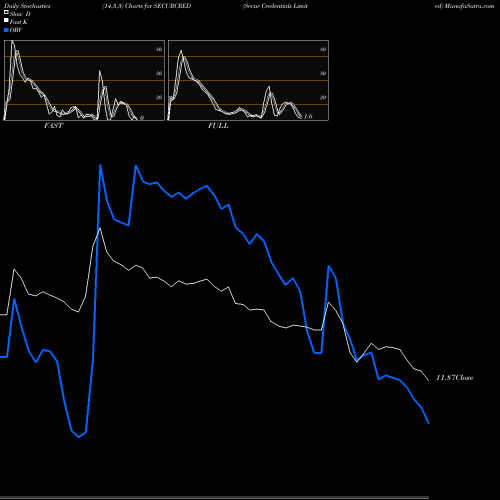Open the FULL stochastics chart panel
Viewport: 500px width, 500px height.
(248, 80)
